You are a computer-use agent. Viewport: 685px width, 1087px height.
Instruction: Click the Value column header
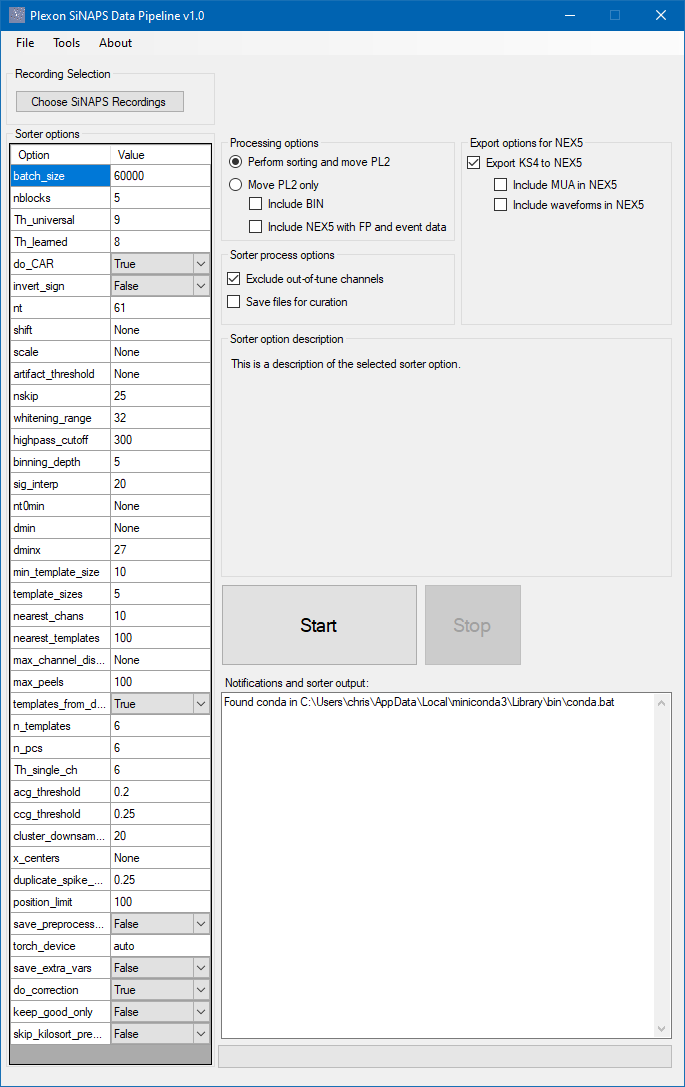coord(160,155)
